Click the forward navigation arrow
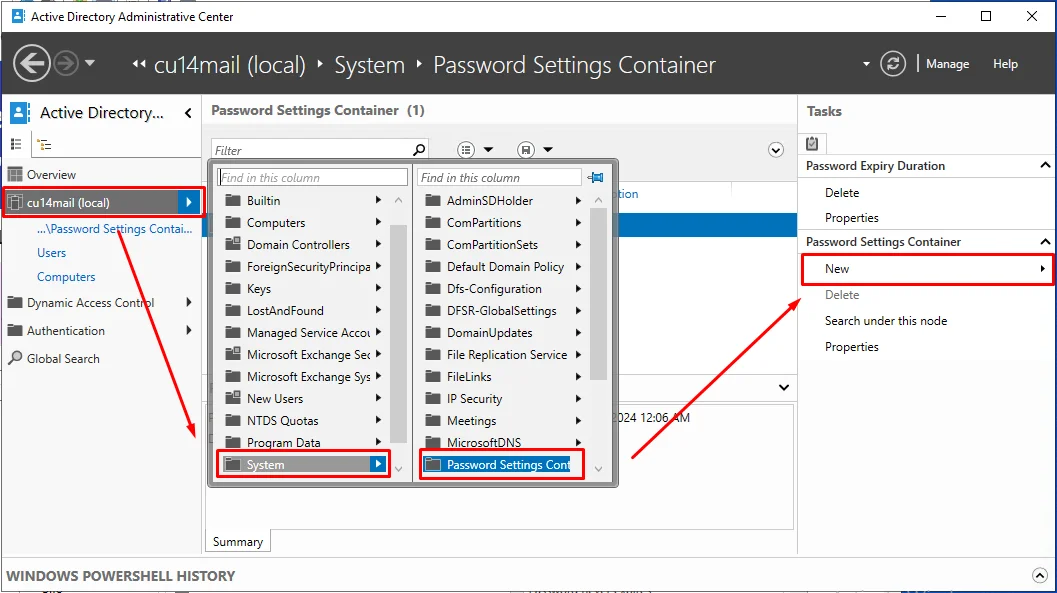This screenshot has height=593, width=1057. [x=66, y=64]
